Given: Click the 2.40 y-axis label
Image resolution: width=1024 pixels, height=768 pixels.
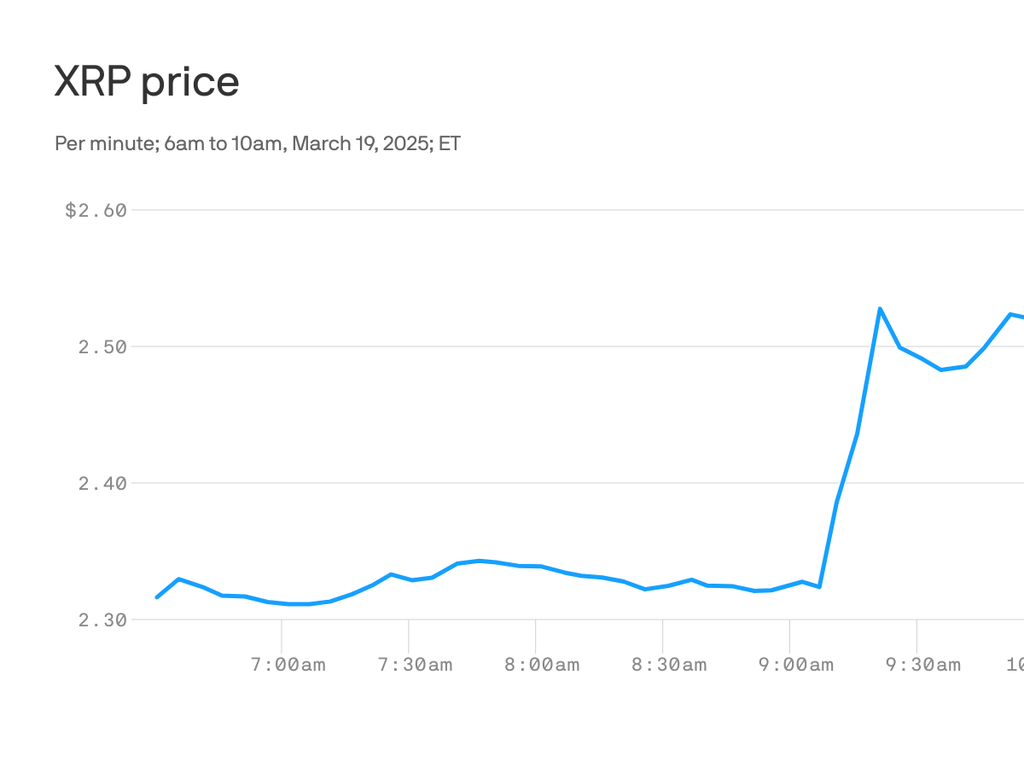Looking at the screenshot, I should (101, 483).
